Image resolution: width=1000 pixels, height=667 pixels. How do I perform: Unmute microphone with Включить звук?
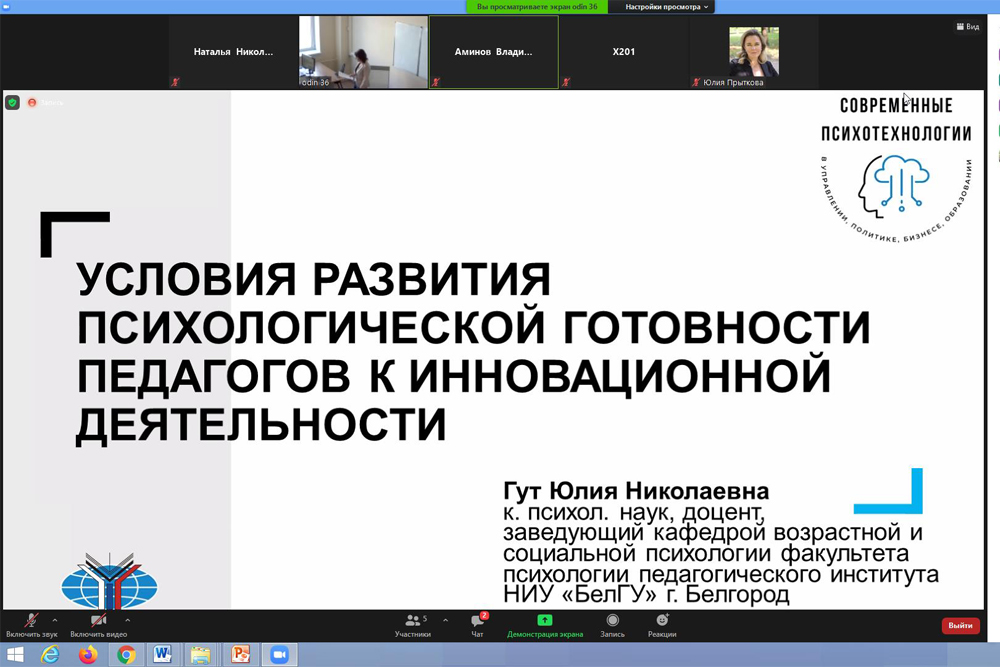pyautogui.click(x=31, y=624)
